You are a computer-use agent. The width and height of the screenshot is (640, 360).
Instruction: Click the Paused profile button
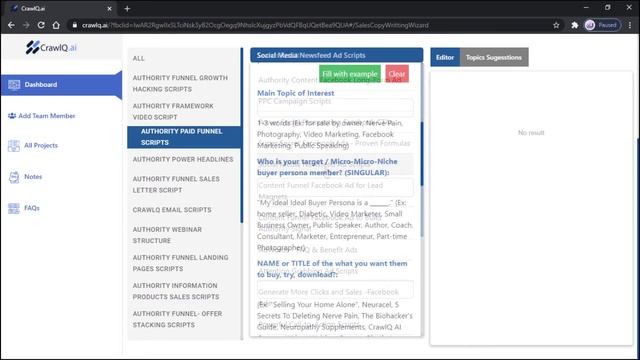point(602,25)
